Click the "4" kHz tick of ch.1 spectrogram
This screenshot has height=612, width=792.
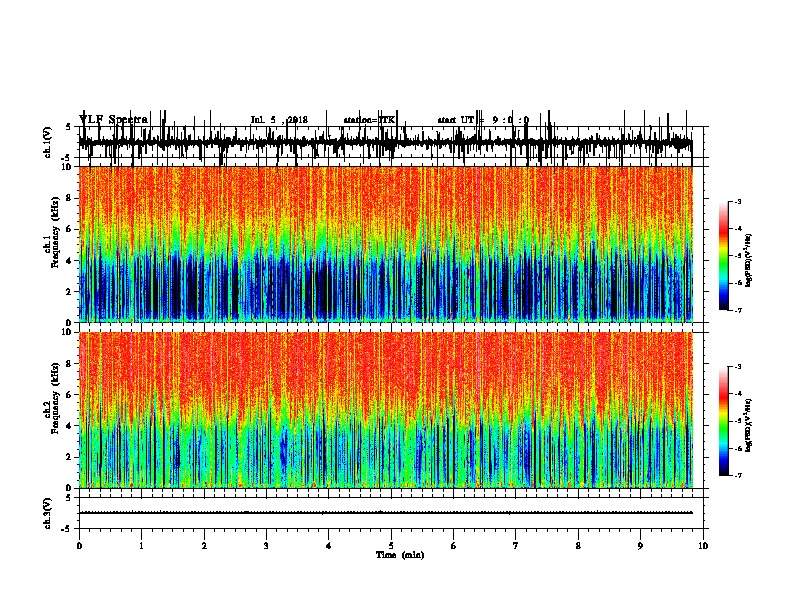pos(69,261)
